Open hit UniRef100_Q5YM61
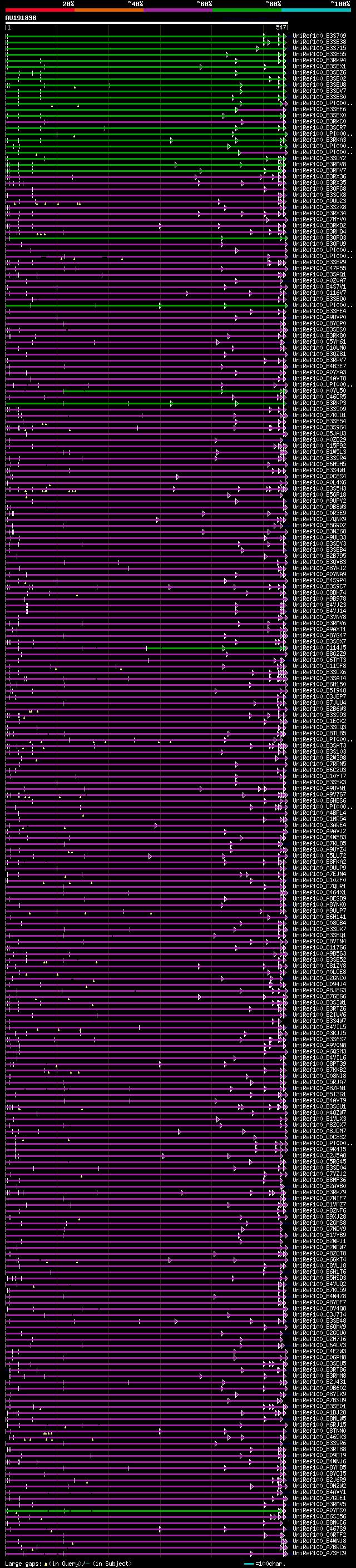This screenshot has width=356, height=1568. 319,342
